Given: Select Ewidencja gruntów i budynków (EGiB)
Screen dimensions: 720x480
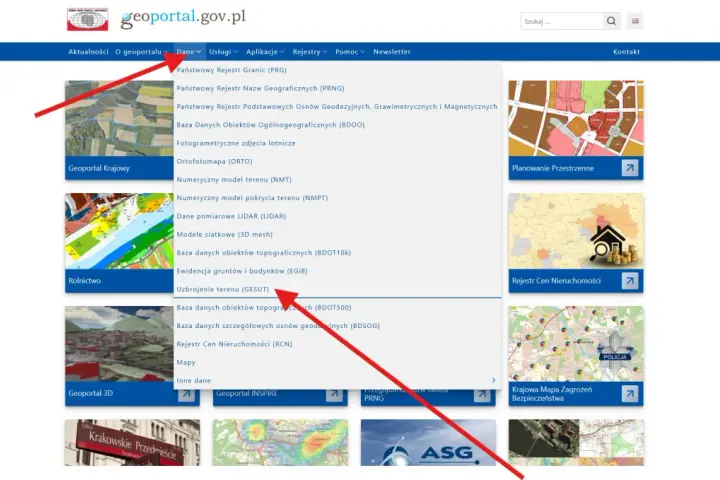Looking at the screenshot, I should [x=242, y=271].
